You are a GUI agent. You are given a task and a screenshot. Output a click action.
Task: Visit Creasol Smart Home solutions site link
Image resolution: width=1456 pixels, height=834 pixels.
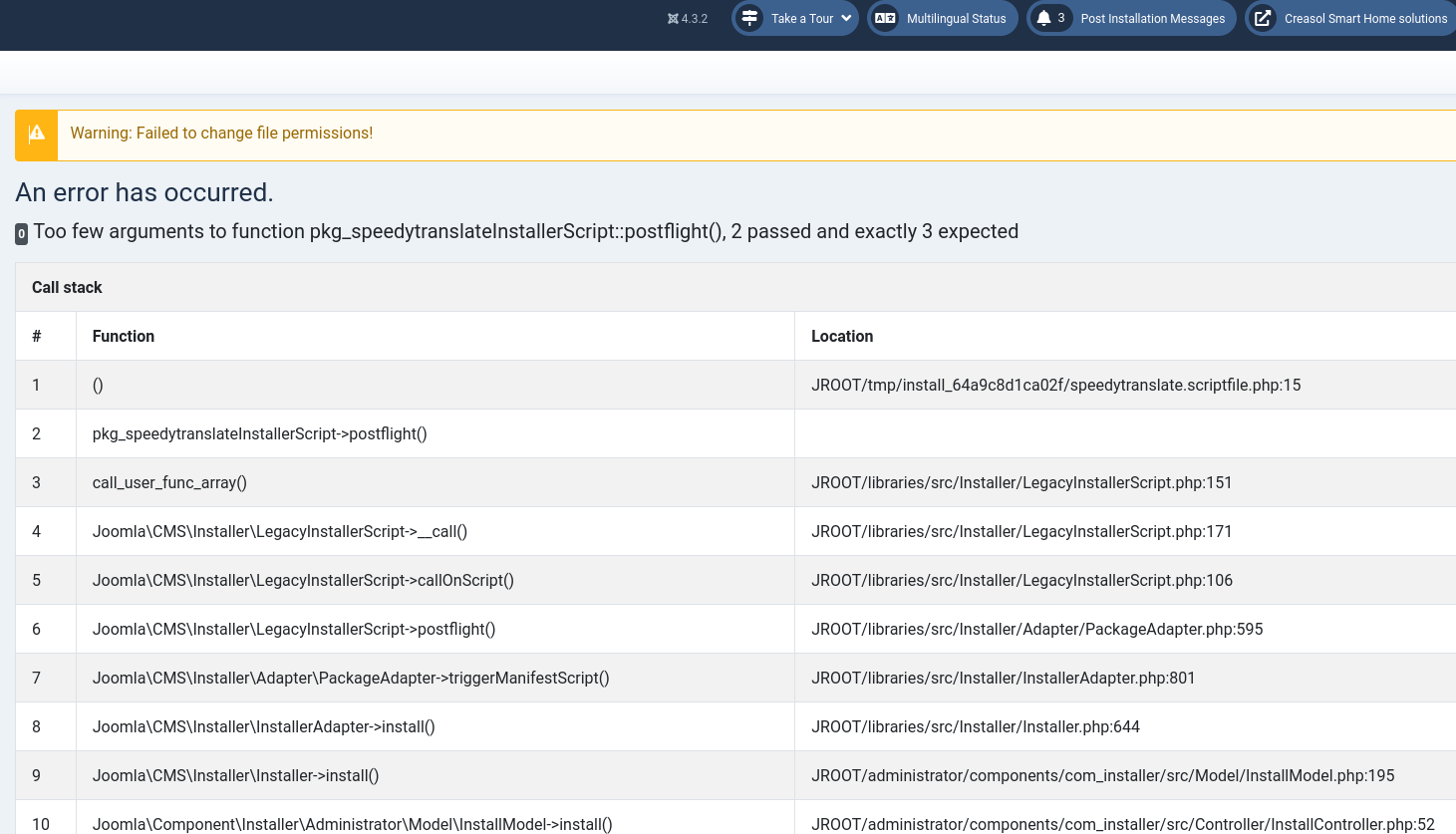point(1364,19)
